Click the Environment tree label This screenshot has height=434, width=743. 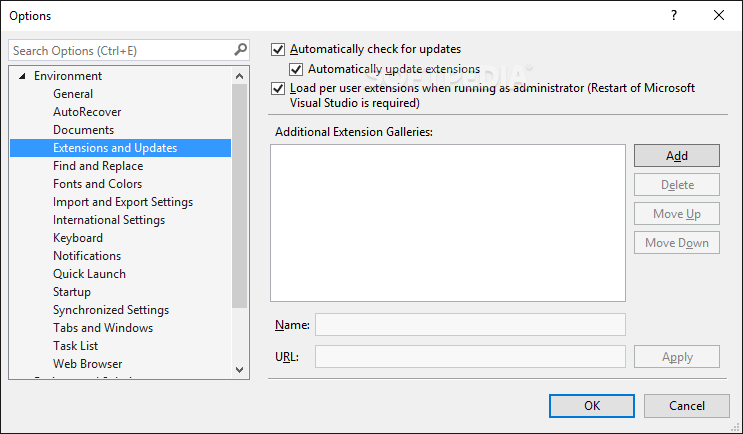(x=68, y=76)
